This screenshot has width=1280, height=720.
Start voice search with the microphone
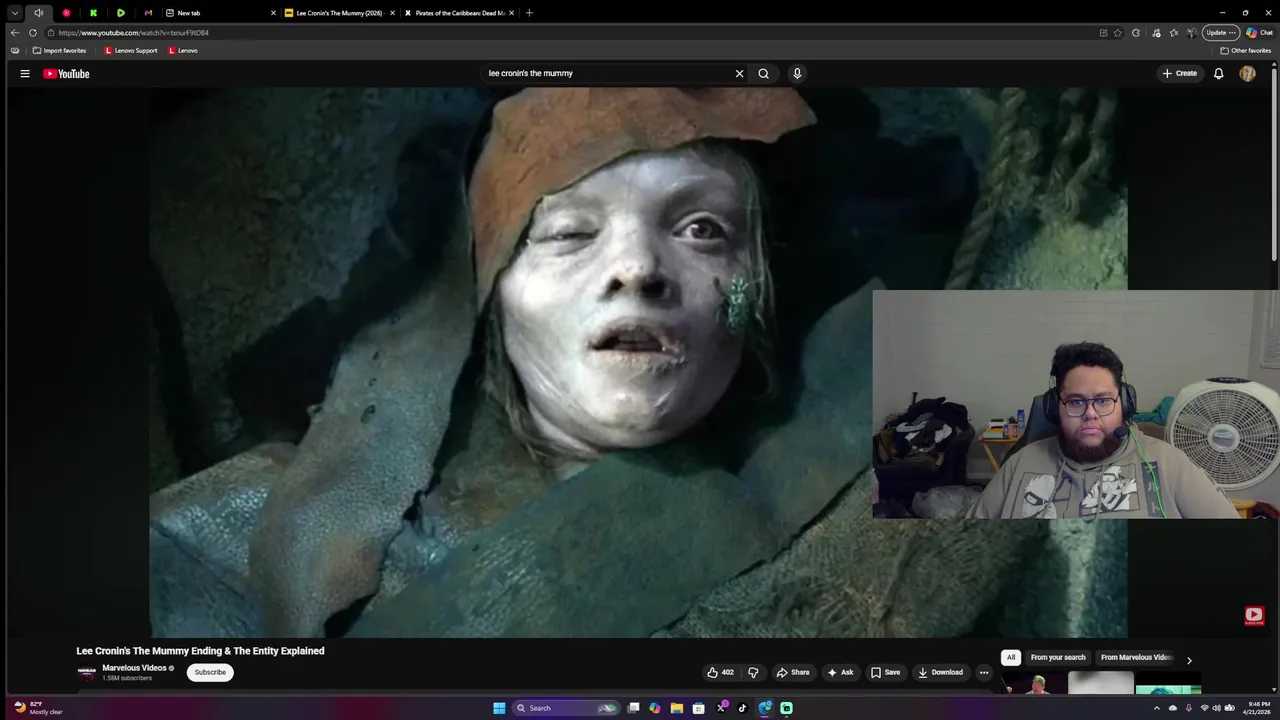click(x=797, y=73)
